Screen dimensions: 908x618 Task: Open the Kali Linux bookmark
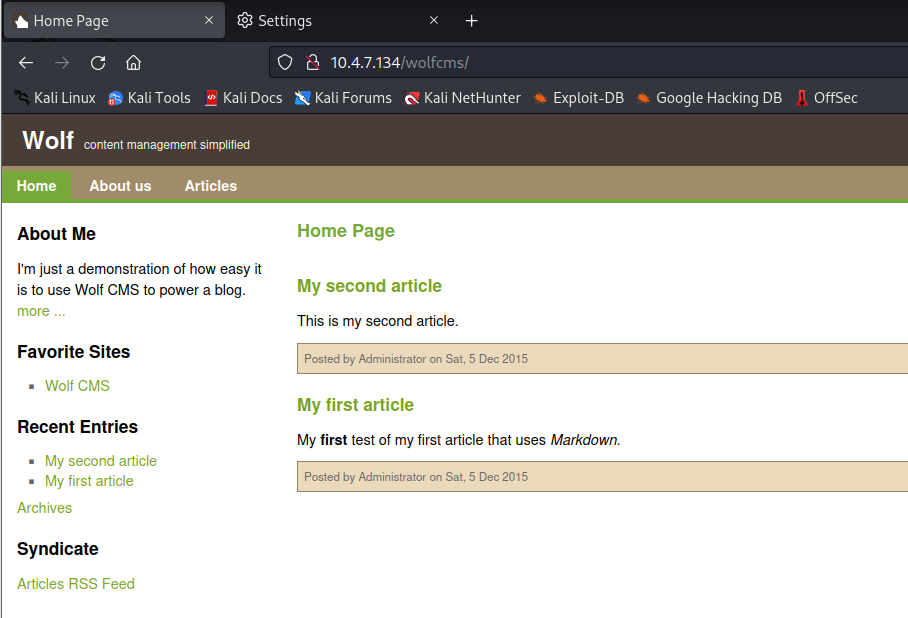click(55, 98)
